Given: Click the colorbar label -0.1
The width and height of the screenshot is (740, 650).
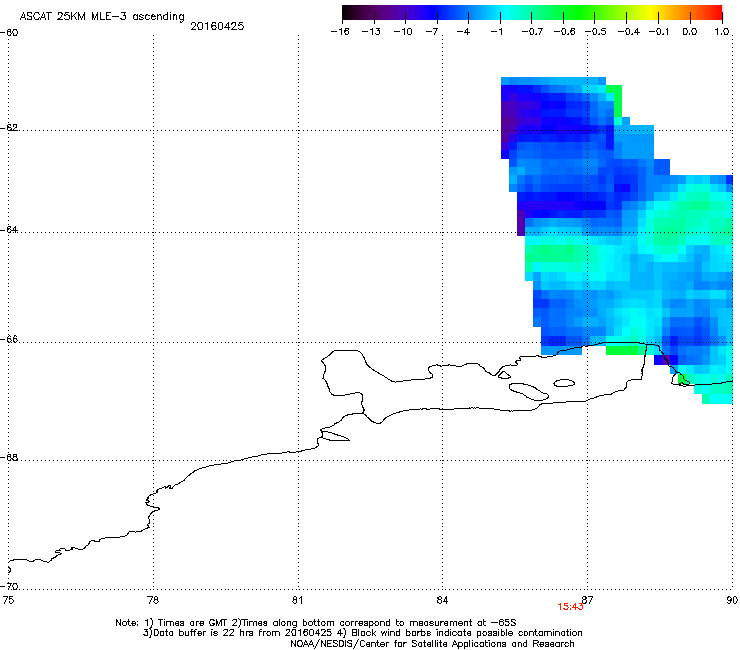Looking at the screenshot, I should 659,32.
